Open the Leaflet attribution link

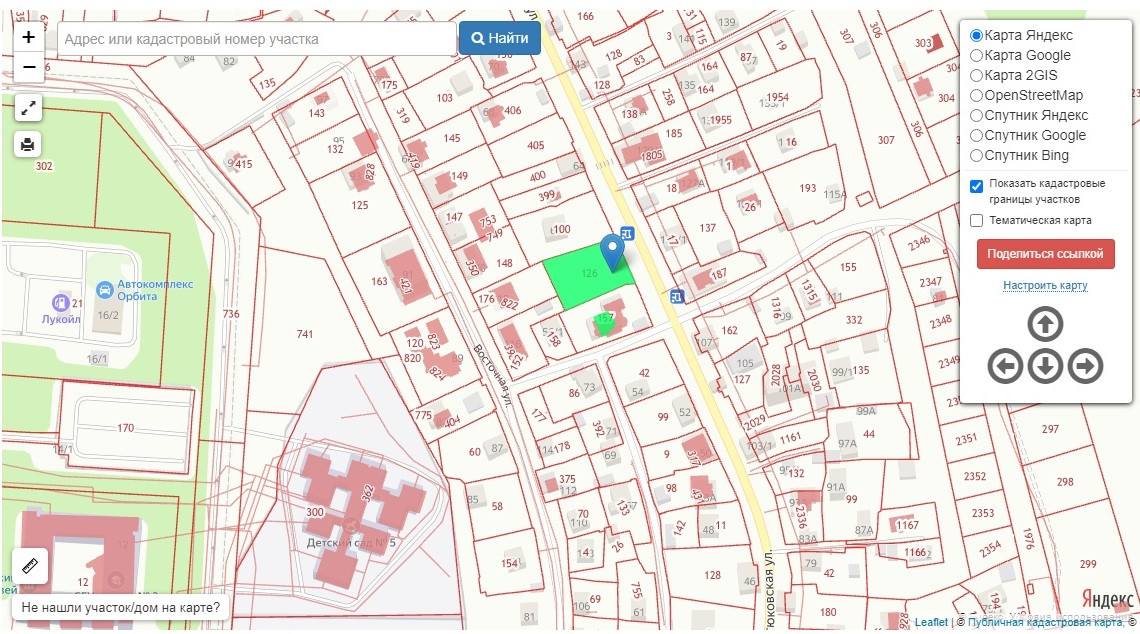click(x=931, y=622)
